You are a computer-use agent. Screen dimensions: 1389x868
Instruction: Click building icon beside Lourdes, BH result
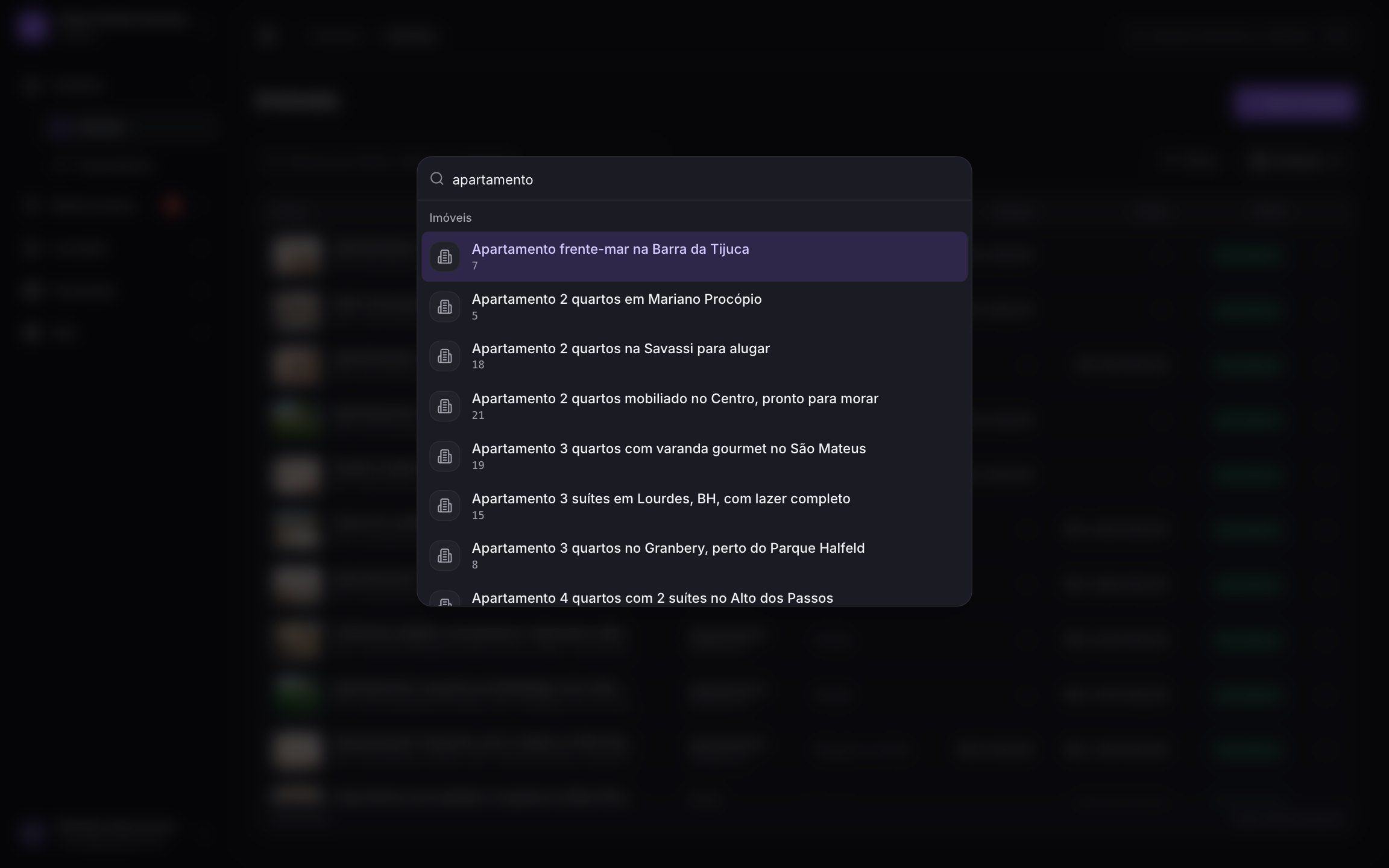(445, 506)
